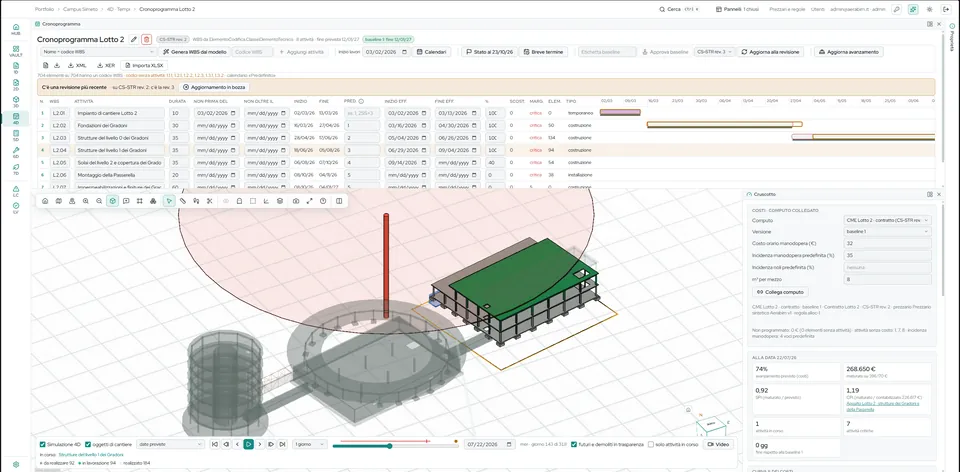
Task: Click the Calendari button
Action: pyautogui.click(x=433, y=52)
